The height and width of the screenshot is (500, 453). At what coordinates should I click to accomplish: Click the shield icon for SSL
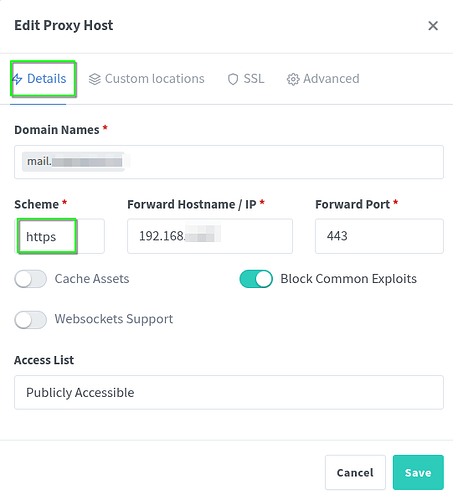[x=233, y=79]
